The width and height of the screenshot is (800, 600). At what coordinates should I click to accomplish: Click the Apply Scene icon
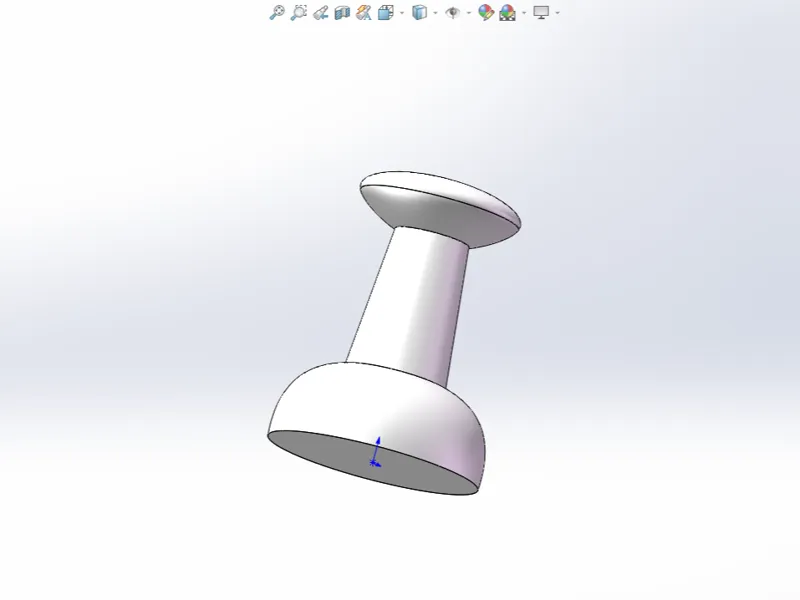pyautogui.click(x=508, y=13)
